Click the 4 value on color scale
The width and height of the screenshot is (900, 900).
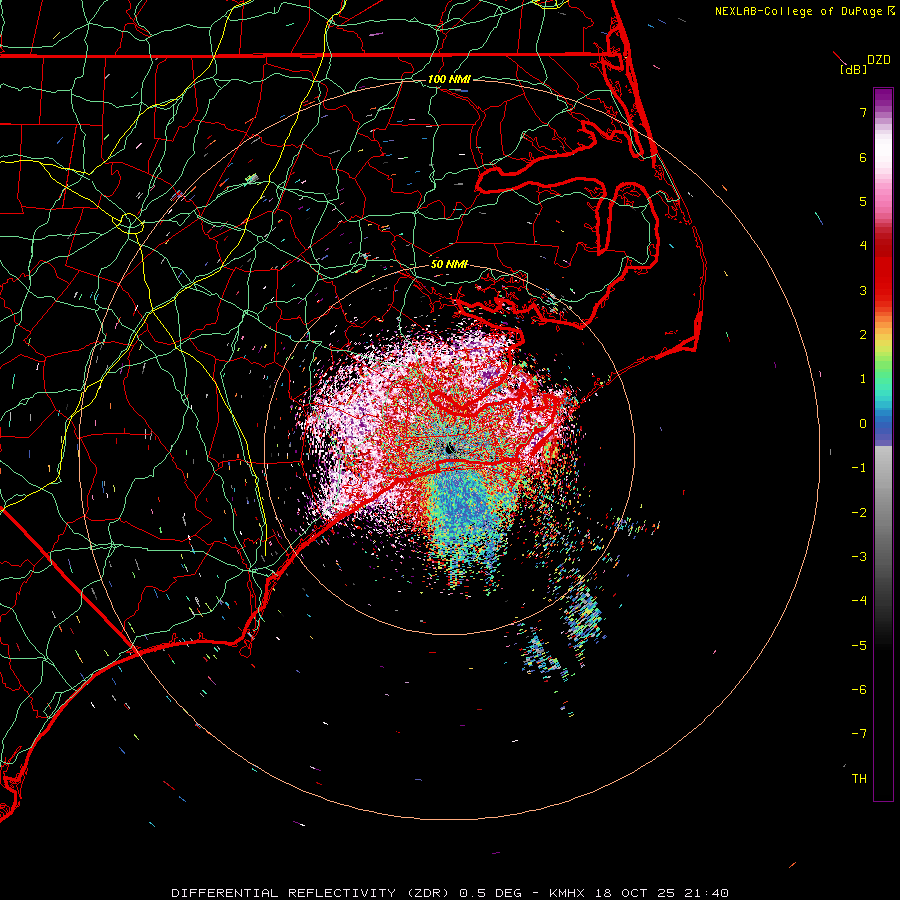pos(863,246)
